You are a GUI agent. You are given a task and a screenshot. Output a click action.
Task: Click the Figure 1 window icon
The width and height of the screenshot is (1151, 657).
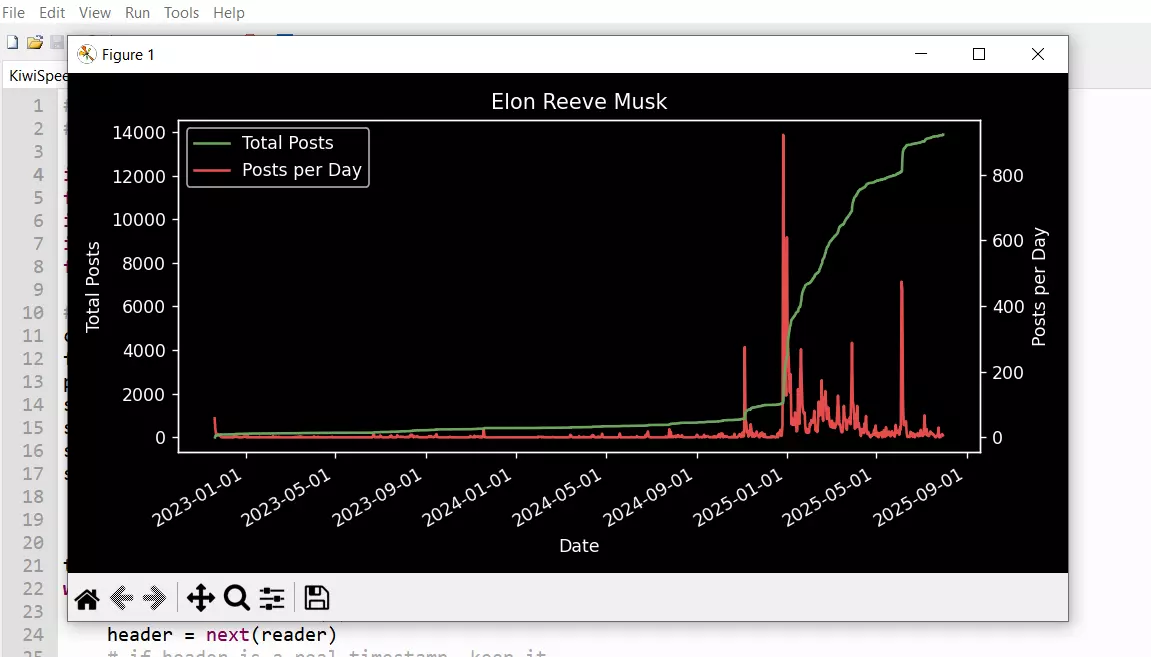tap(87, 54)
